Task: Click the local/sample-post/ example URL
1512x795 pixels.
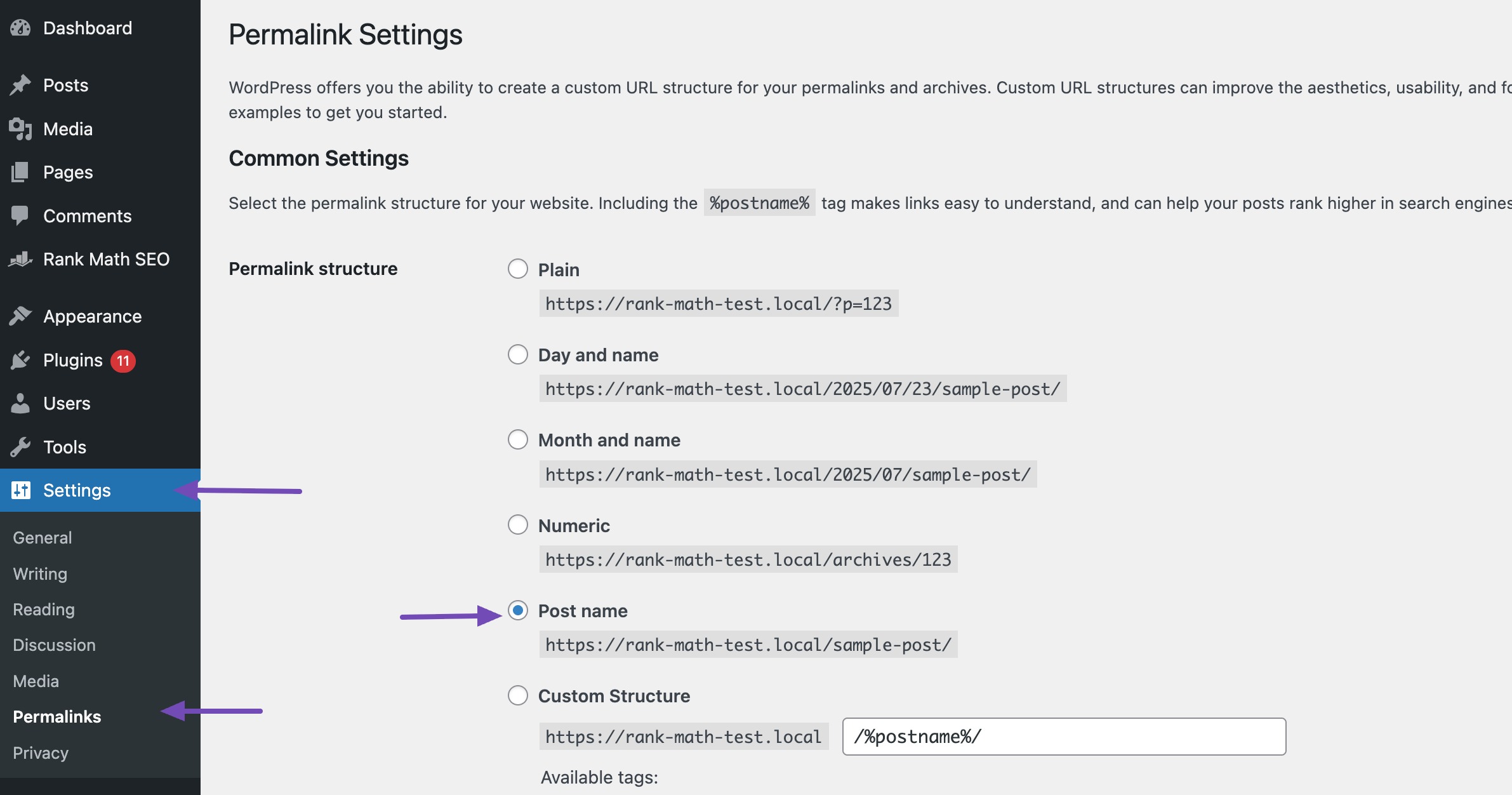Action: point(748,645)
